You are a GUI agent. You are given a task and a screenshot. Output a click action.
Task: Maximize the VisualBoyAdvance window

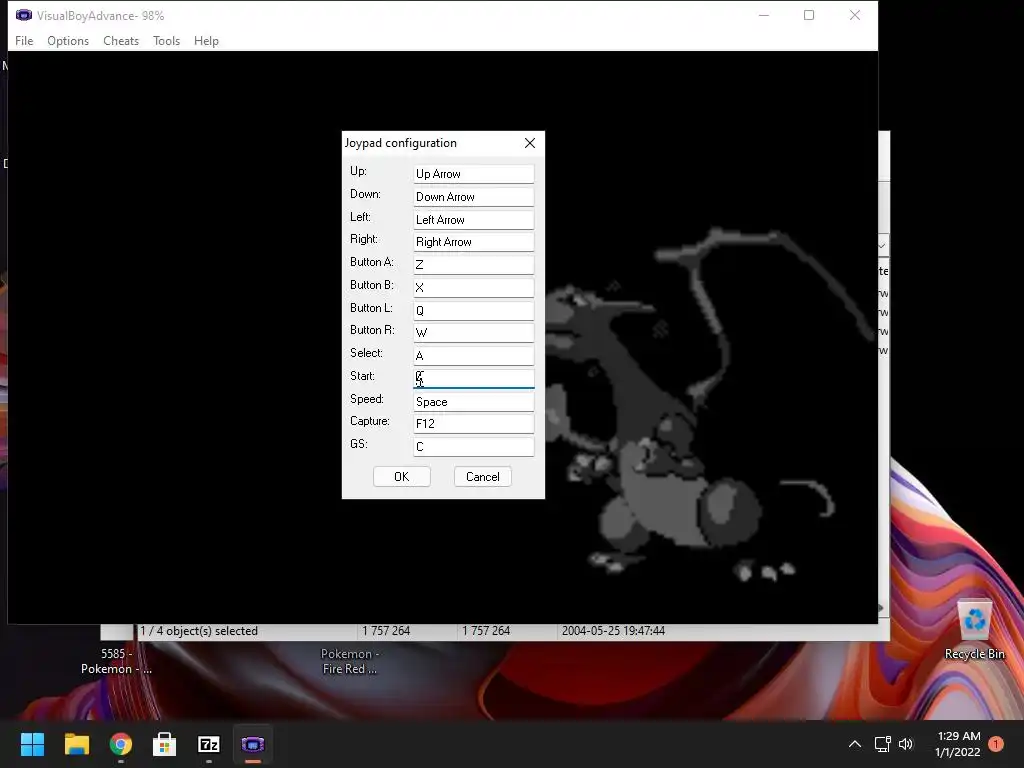tap(808, 15)
